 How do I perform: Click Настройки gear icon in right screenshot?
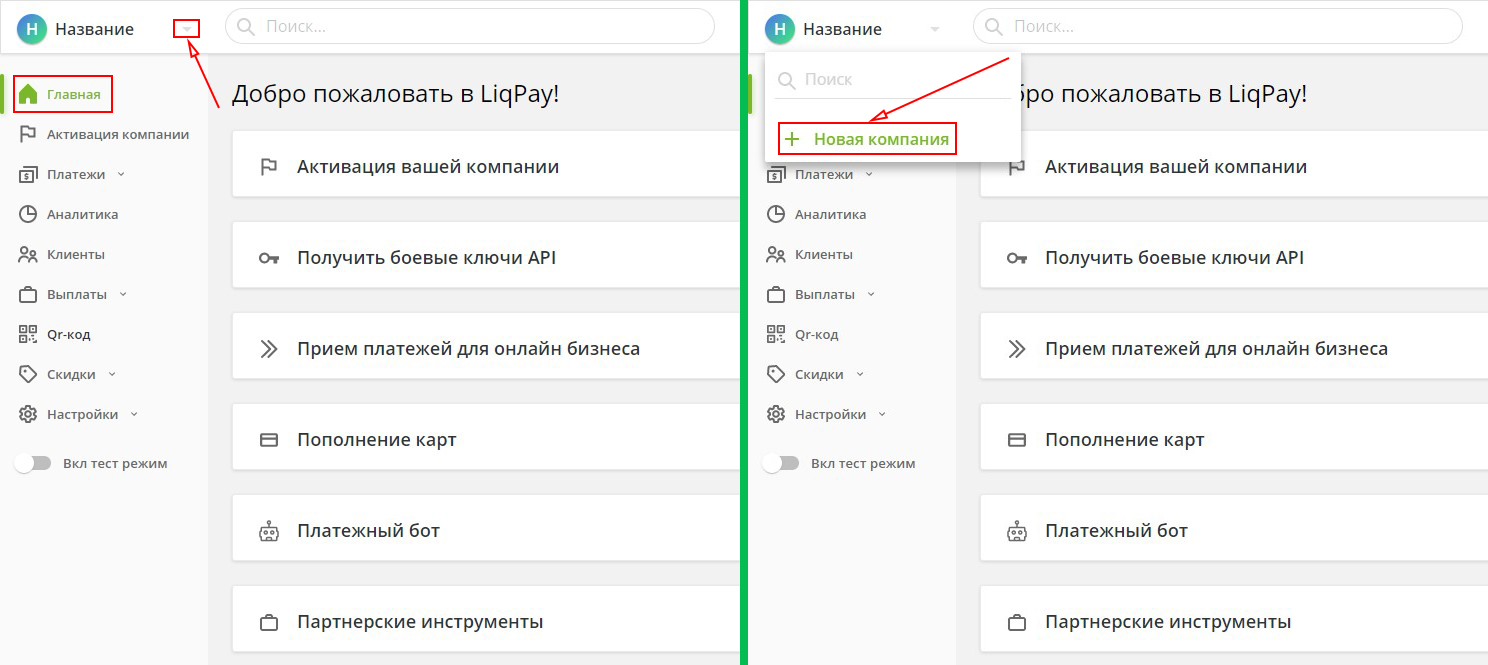click(x=776, y=414)
